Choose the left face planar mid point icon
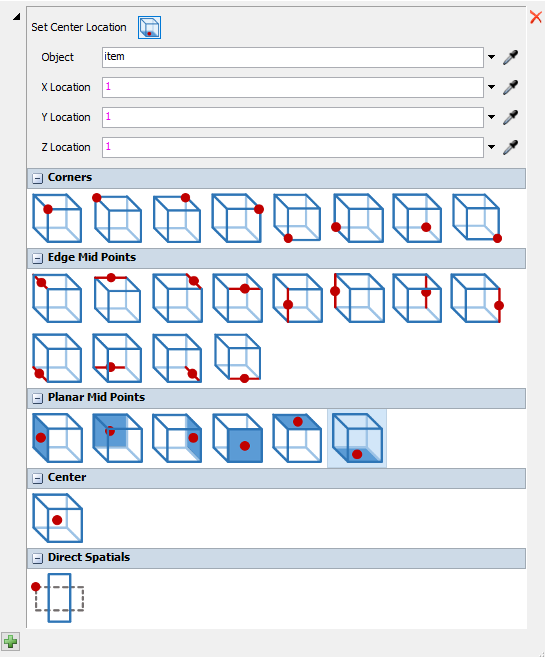Viewport: 545px width, 657px height. click(x=57, y=438)
